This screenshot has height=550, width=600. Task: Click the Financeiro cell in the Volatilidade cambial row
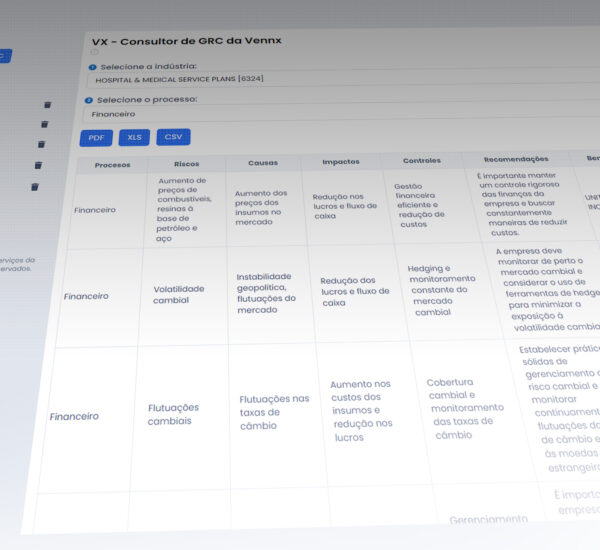click(86, 296)
